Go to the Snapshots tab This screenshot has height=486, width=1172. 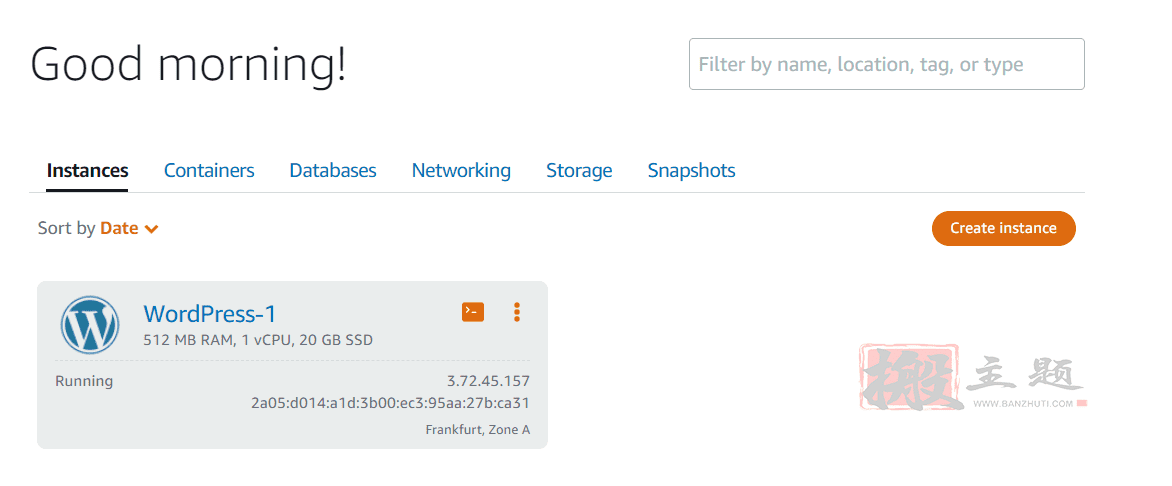[x=691, y=170]
